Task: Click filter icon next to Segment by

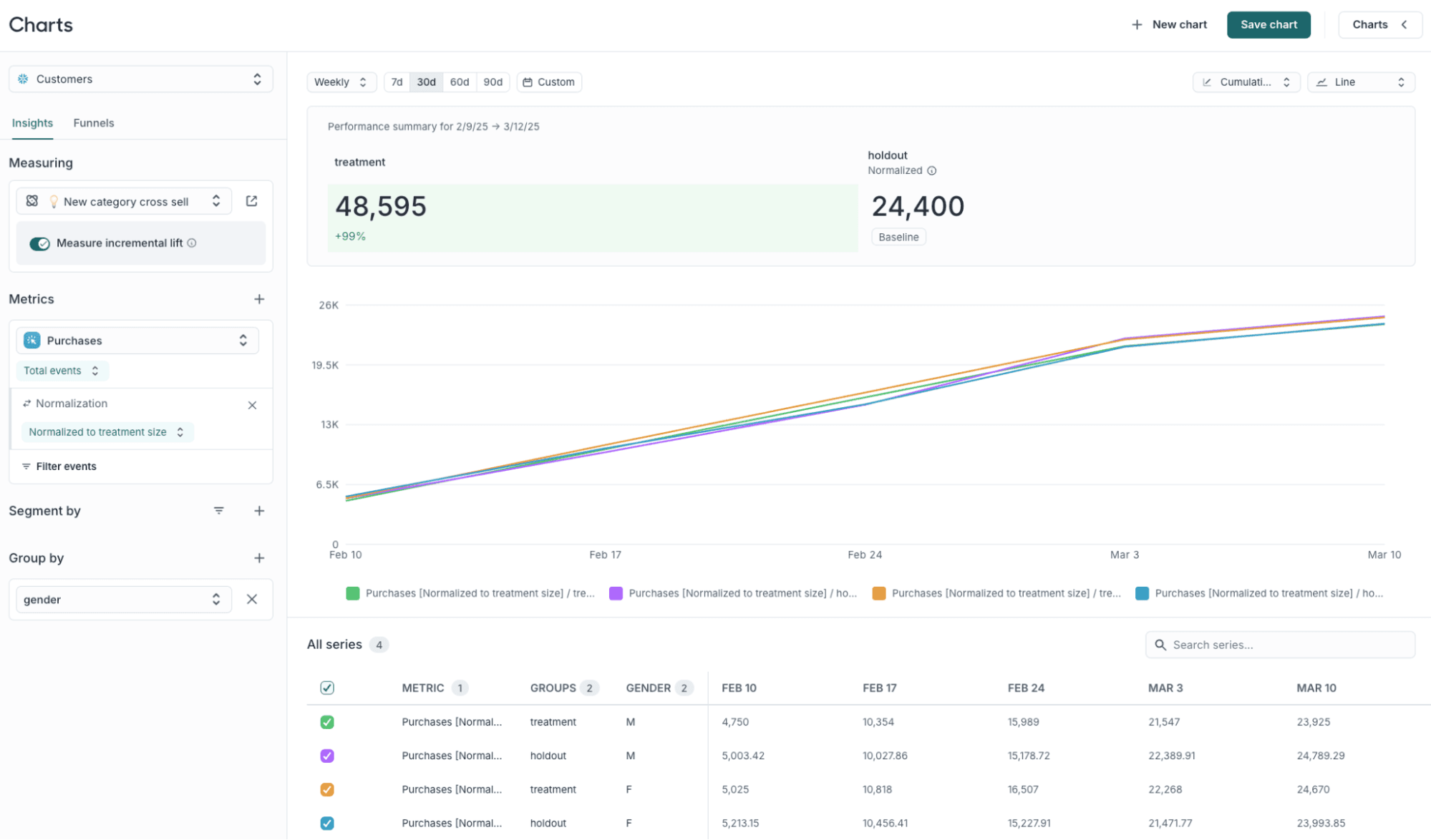Action: point(219,511)
